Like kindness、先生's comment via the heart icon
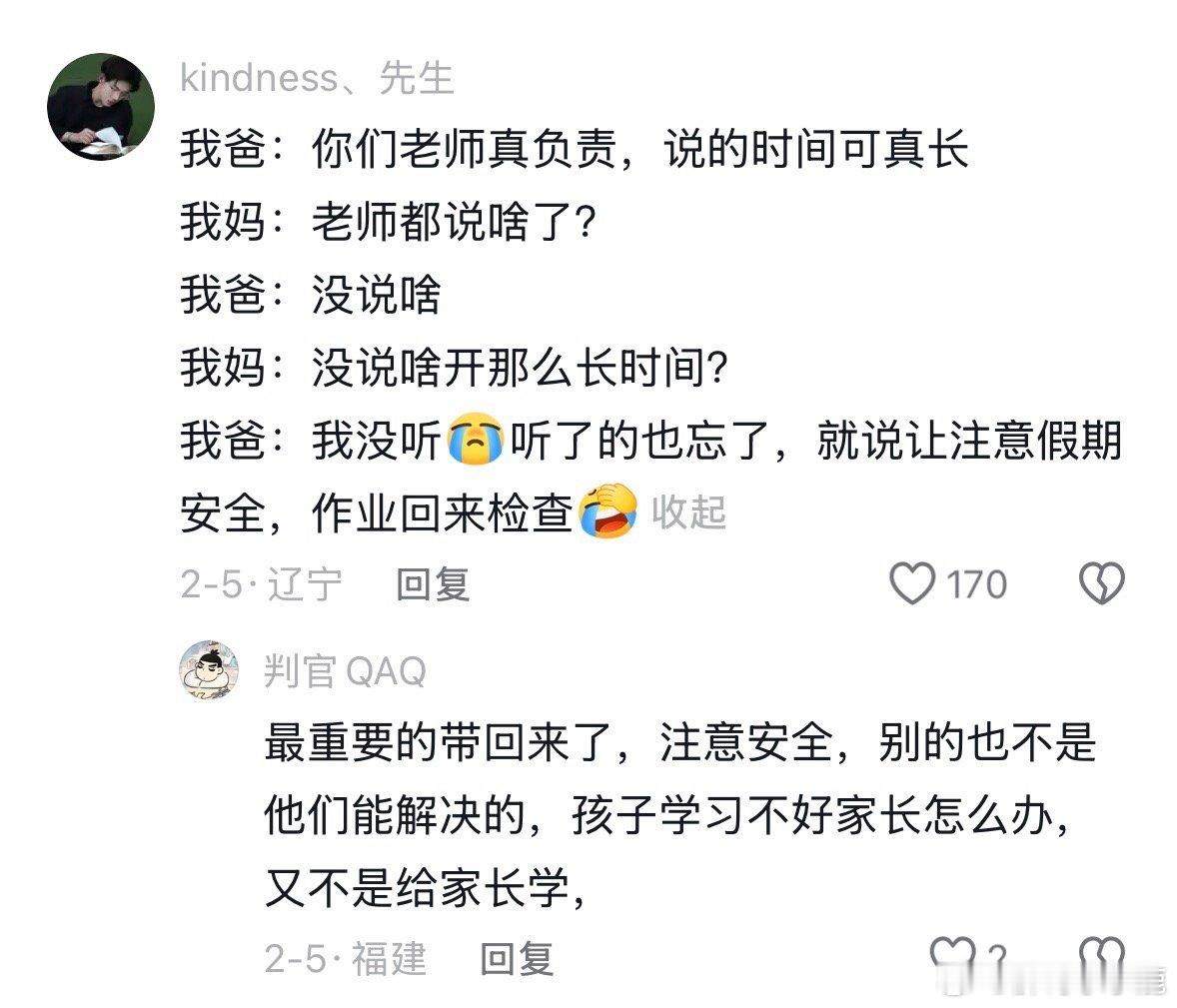 point(913,584)
